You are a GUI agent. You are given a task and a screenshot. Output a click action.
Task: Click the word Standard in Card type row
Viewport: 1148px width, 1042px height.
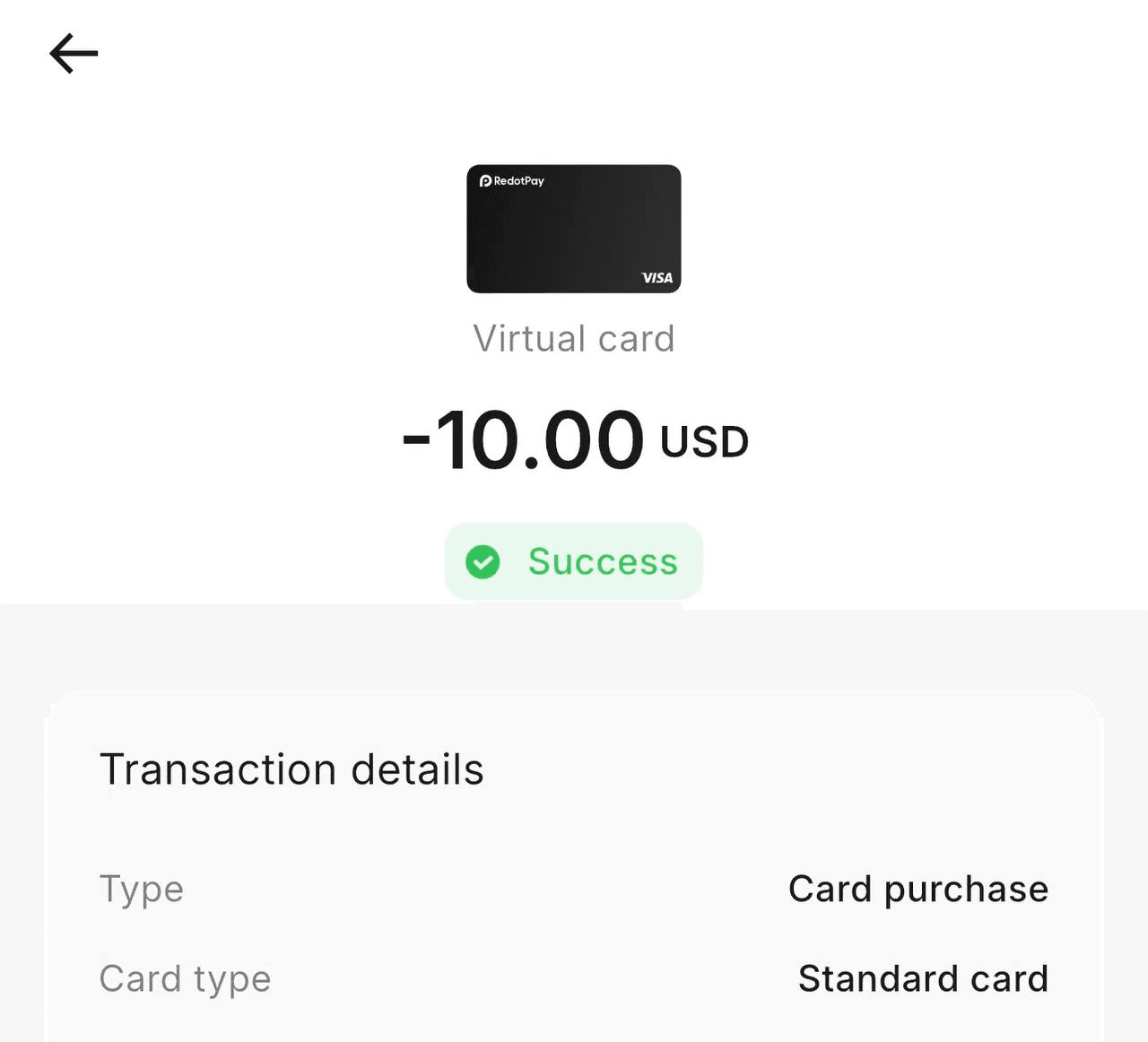[878, 978]
